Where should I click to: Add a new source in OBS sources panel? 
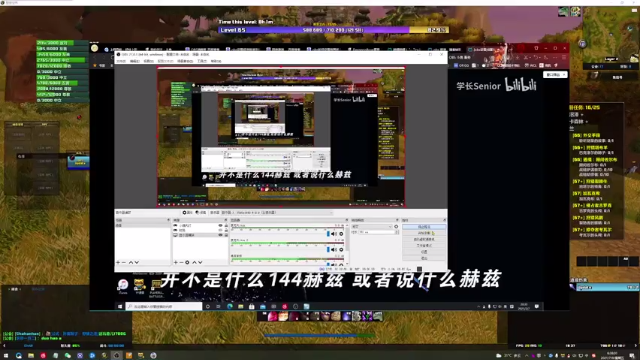(x=176, y=262)
